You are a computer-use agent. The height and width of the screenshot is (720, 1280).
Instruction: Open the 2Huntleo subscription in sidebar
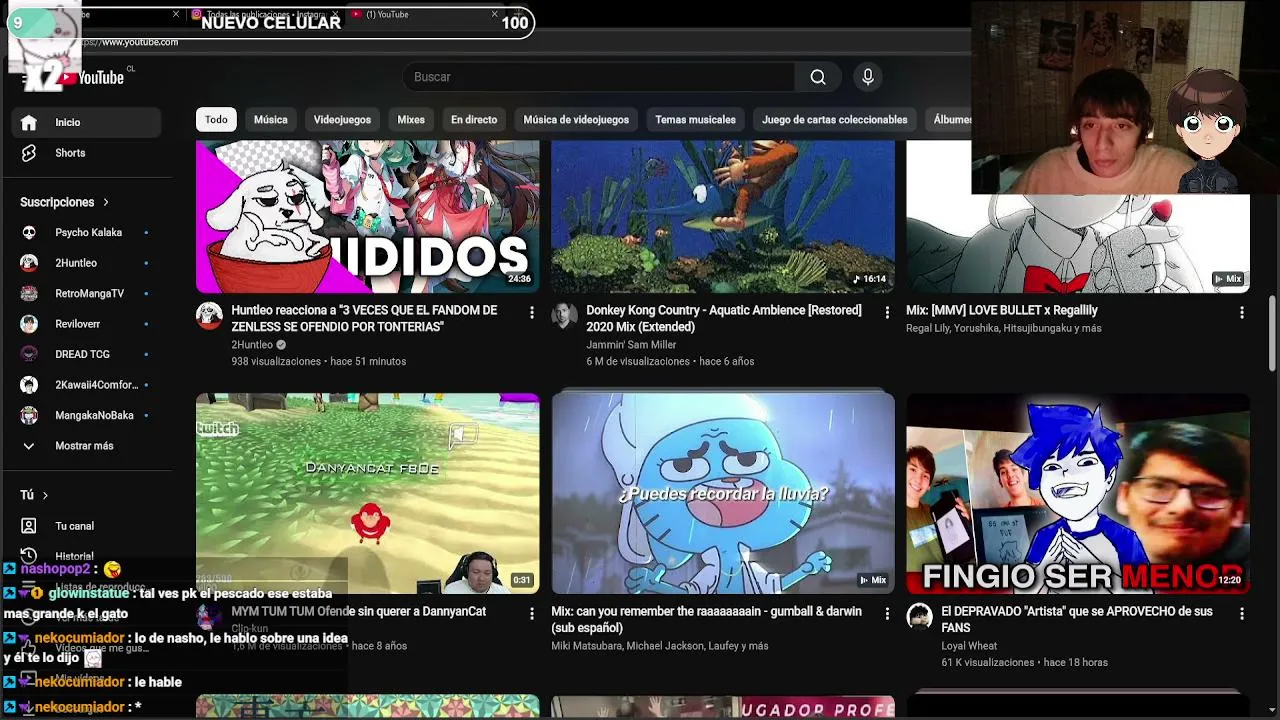click(86, 263)
